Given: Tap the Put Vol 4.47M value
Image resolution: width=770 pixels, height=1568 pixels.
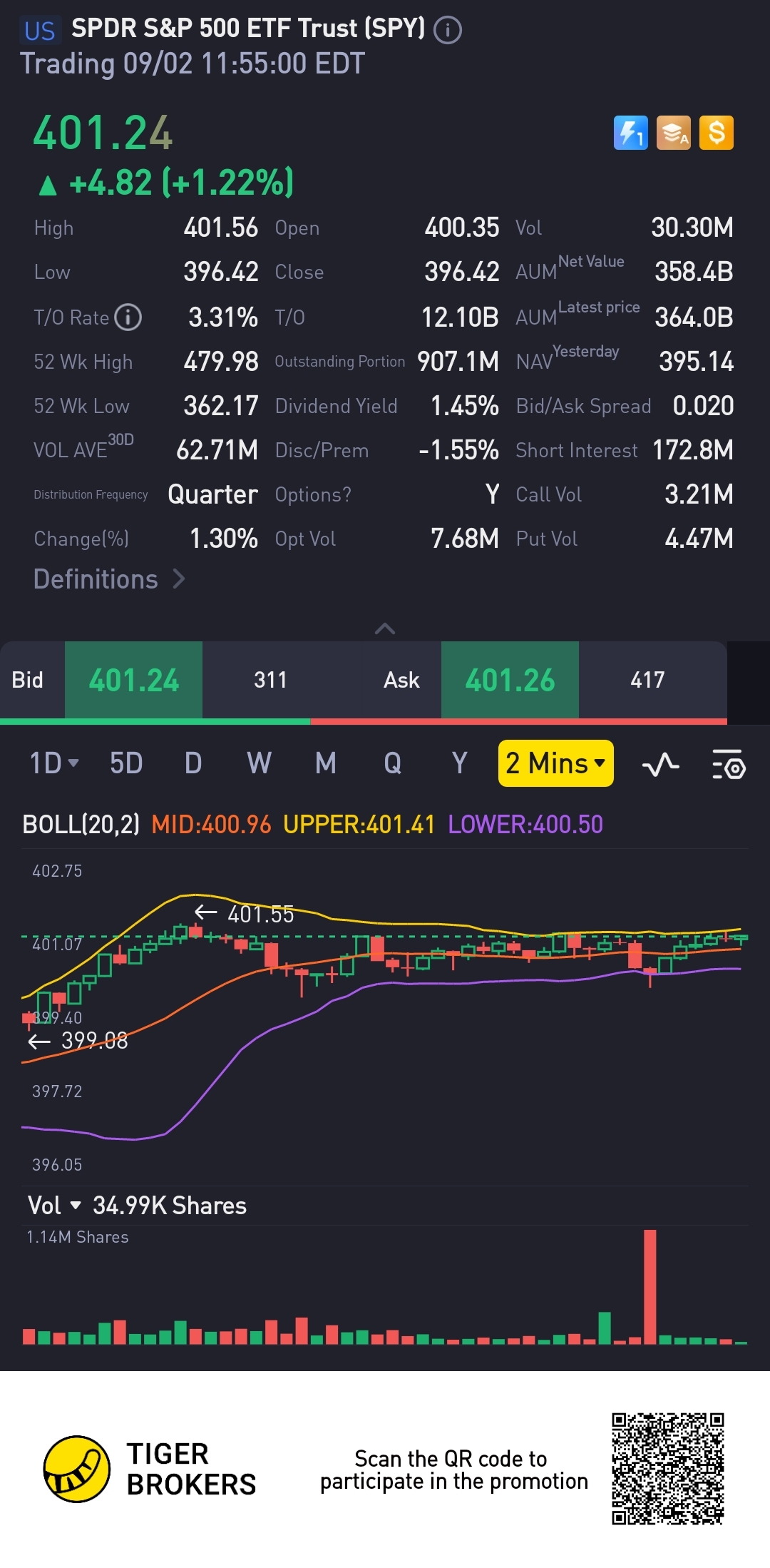Looking at the screenshot, I should point(699,539).
